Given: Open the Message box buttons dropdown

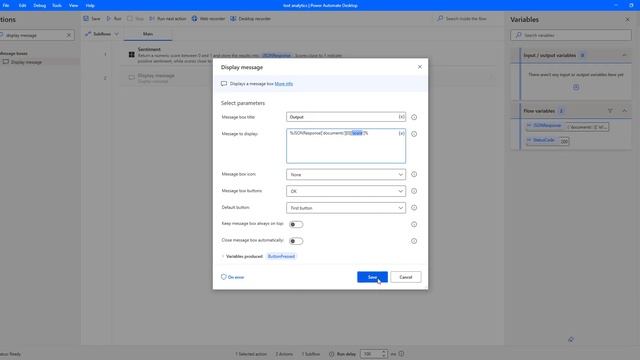Looking at the screenshot, I should [x=346, y=191].
